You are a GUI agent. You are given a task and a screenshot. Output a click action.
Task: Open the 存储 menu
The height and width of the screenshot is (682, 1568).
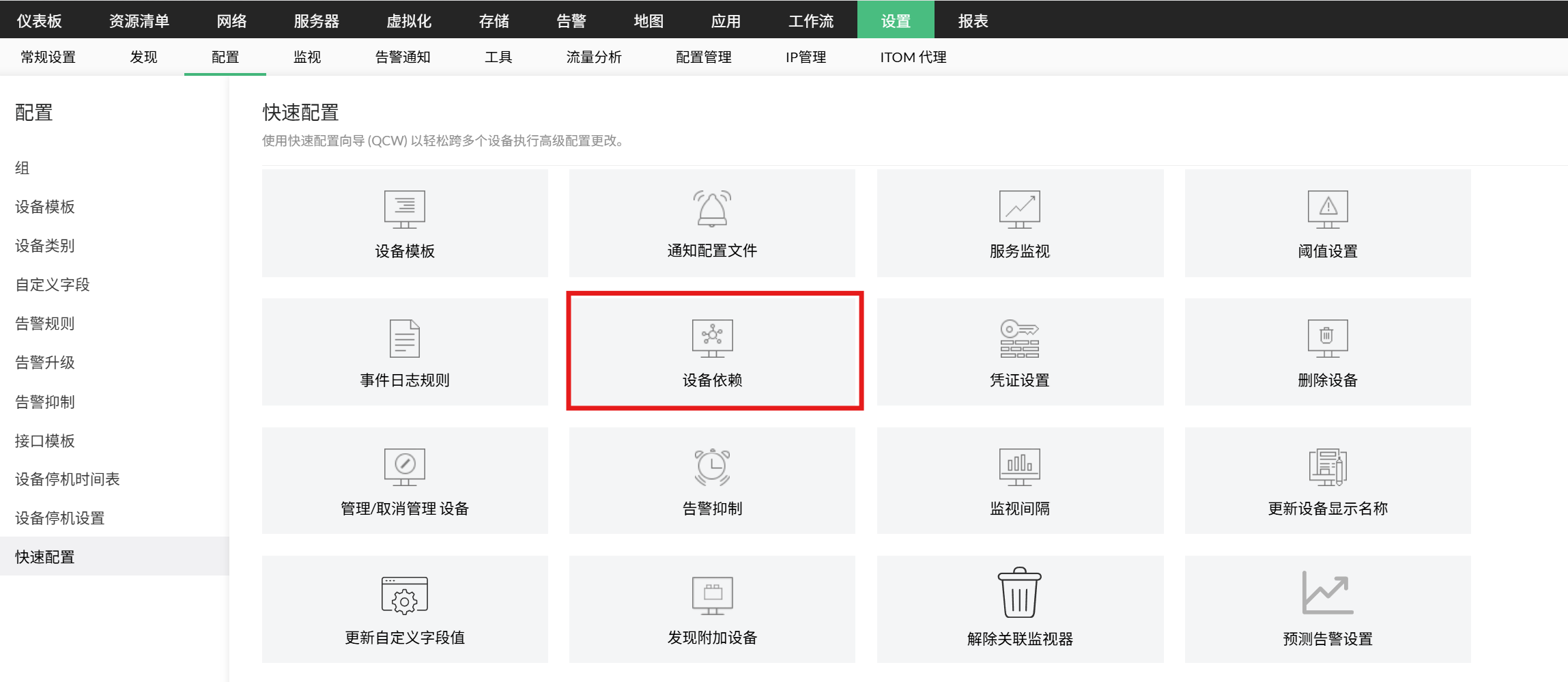tap(494, 20)
